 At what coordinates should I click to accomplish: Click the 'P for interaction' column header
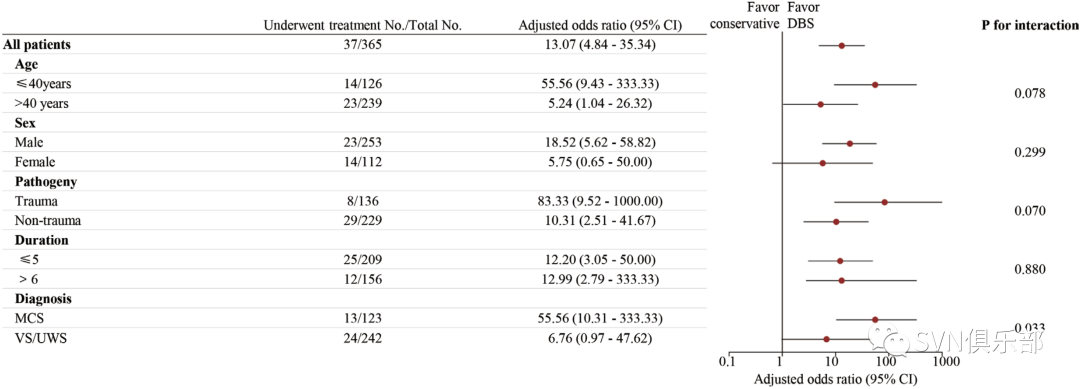click(x=1030, y=25)
